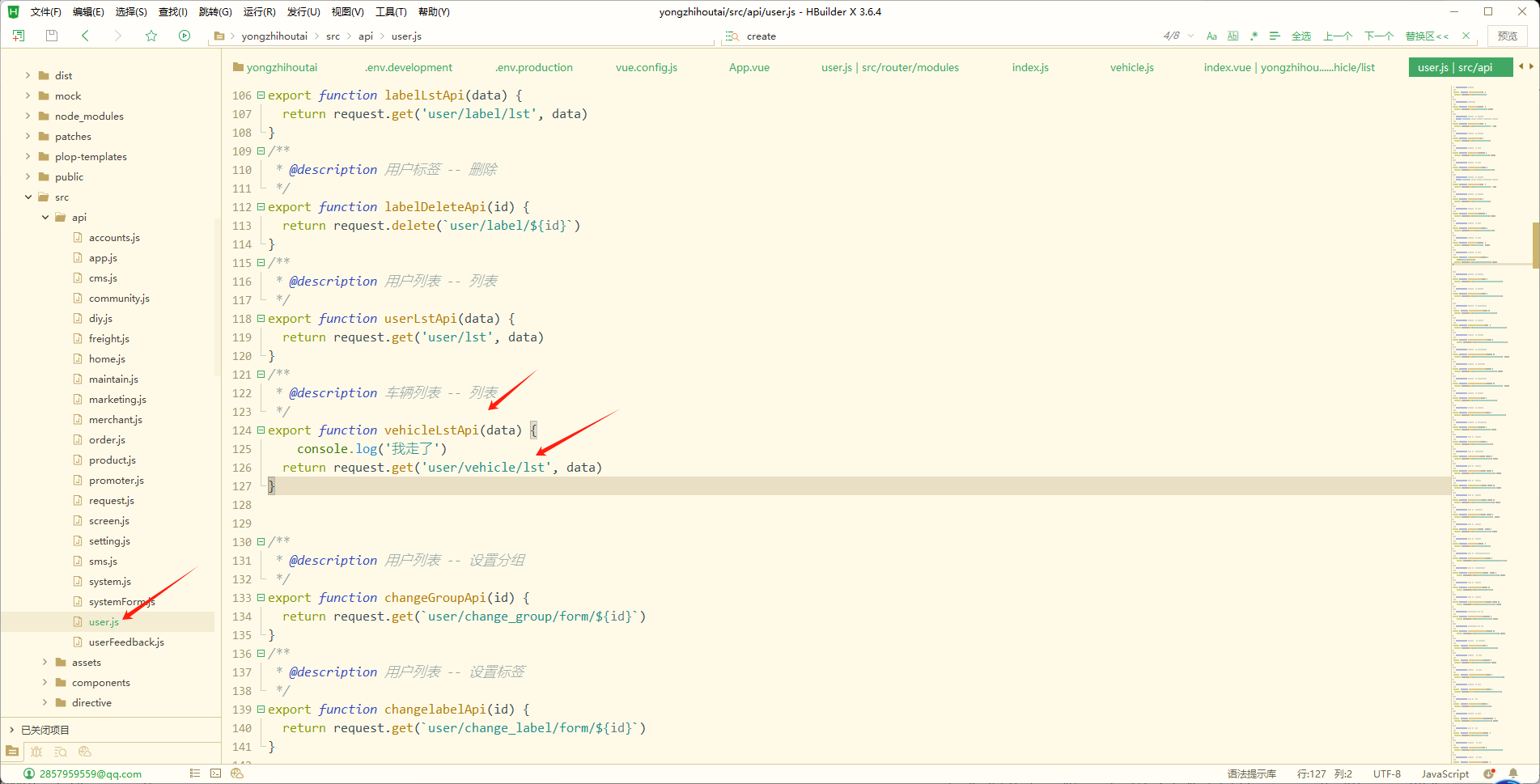Click the search-in-files panel icon

61,752
